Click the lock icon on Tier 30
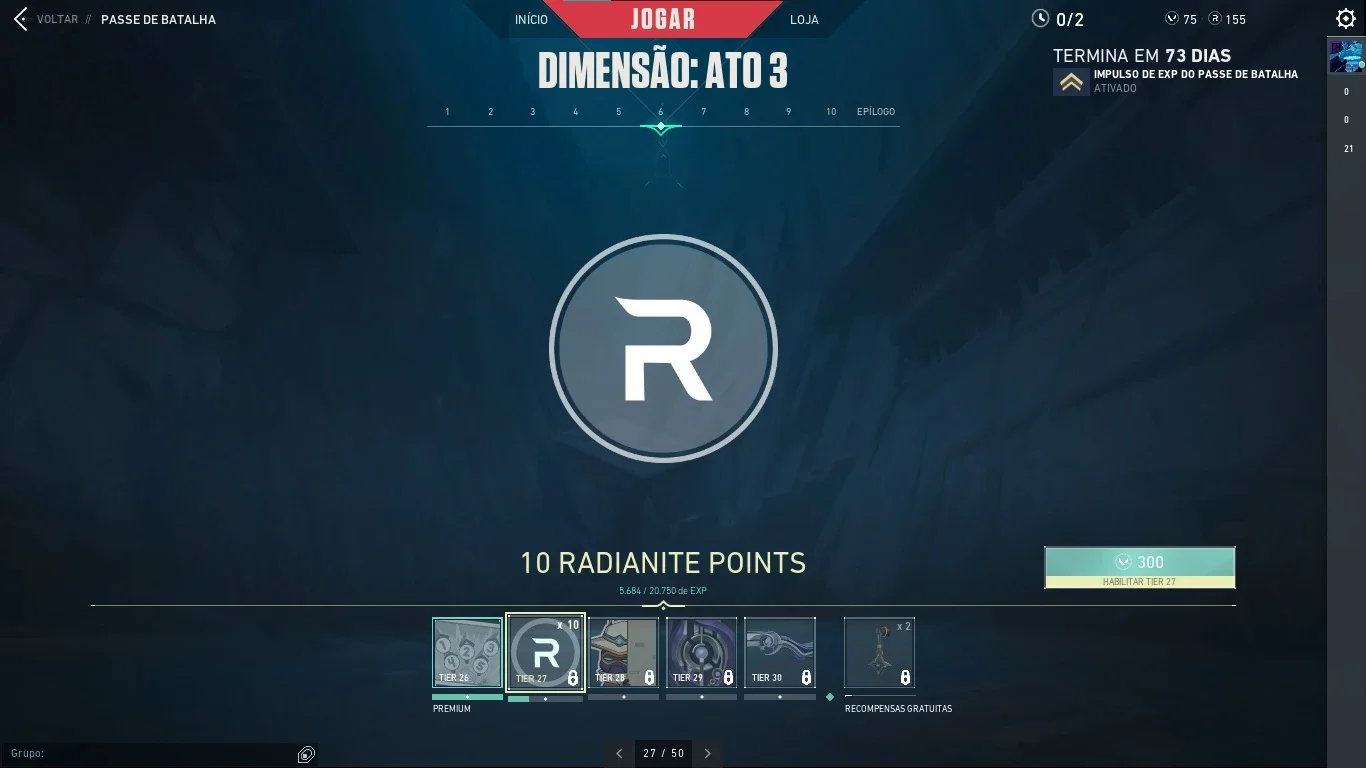The image size is (1366, 768). tap(806, 678)
